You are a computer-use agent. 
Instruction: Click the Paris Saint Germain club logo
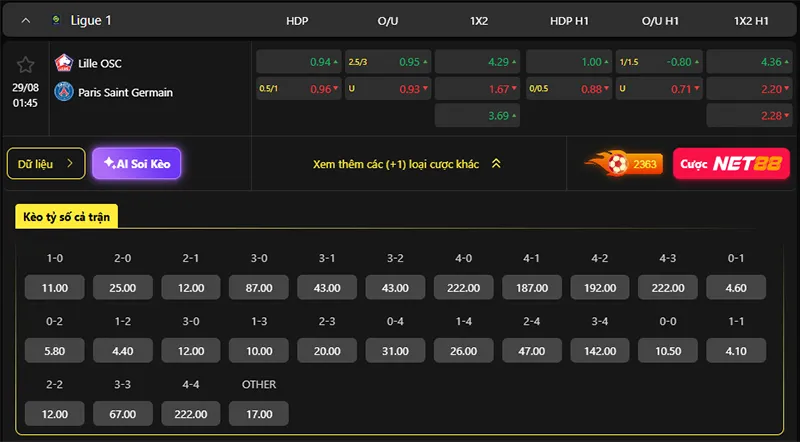pyautogui.click(x=64, y=92)
